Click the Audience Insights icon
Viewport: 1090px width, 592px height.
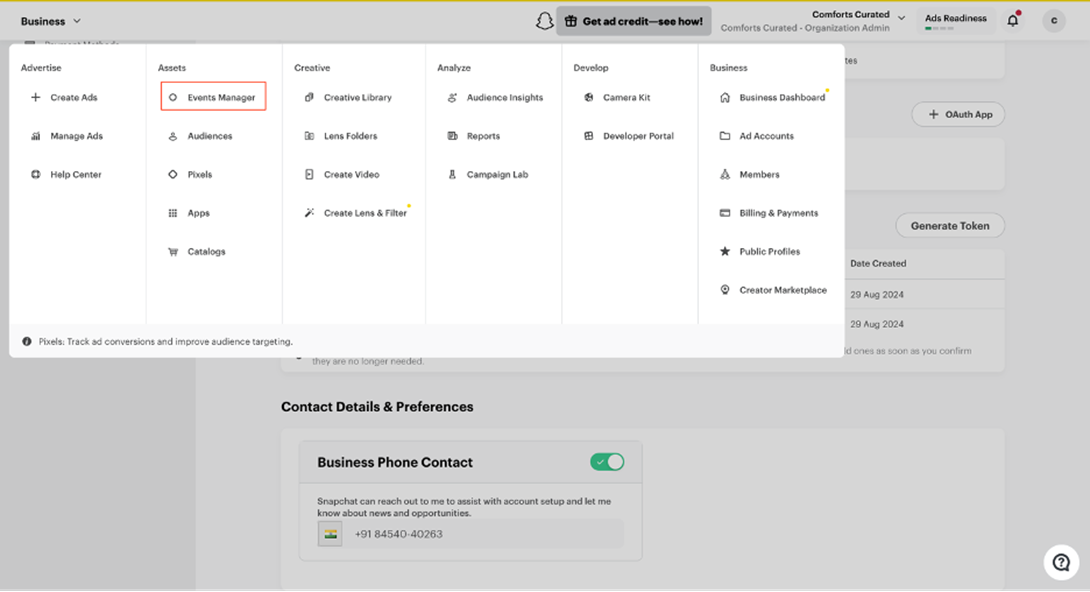[x=453, y=97]
